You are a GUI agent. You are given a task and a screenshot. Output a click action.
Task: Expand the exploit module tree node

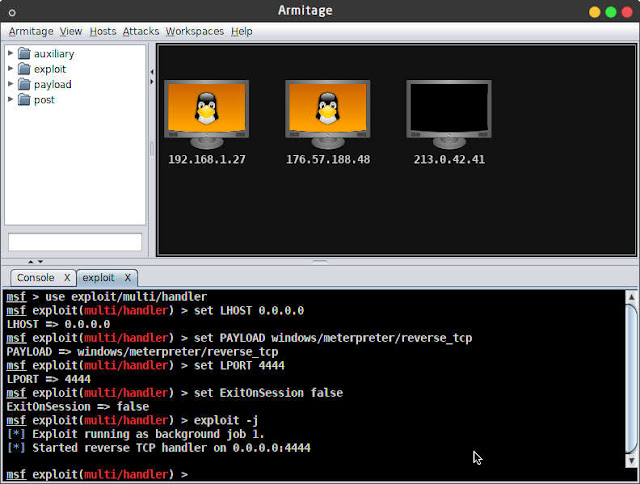coord(11,69)
